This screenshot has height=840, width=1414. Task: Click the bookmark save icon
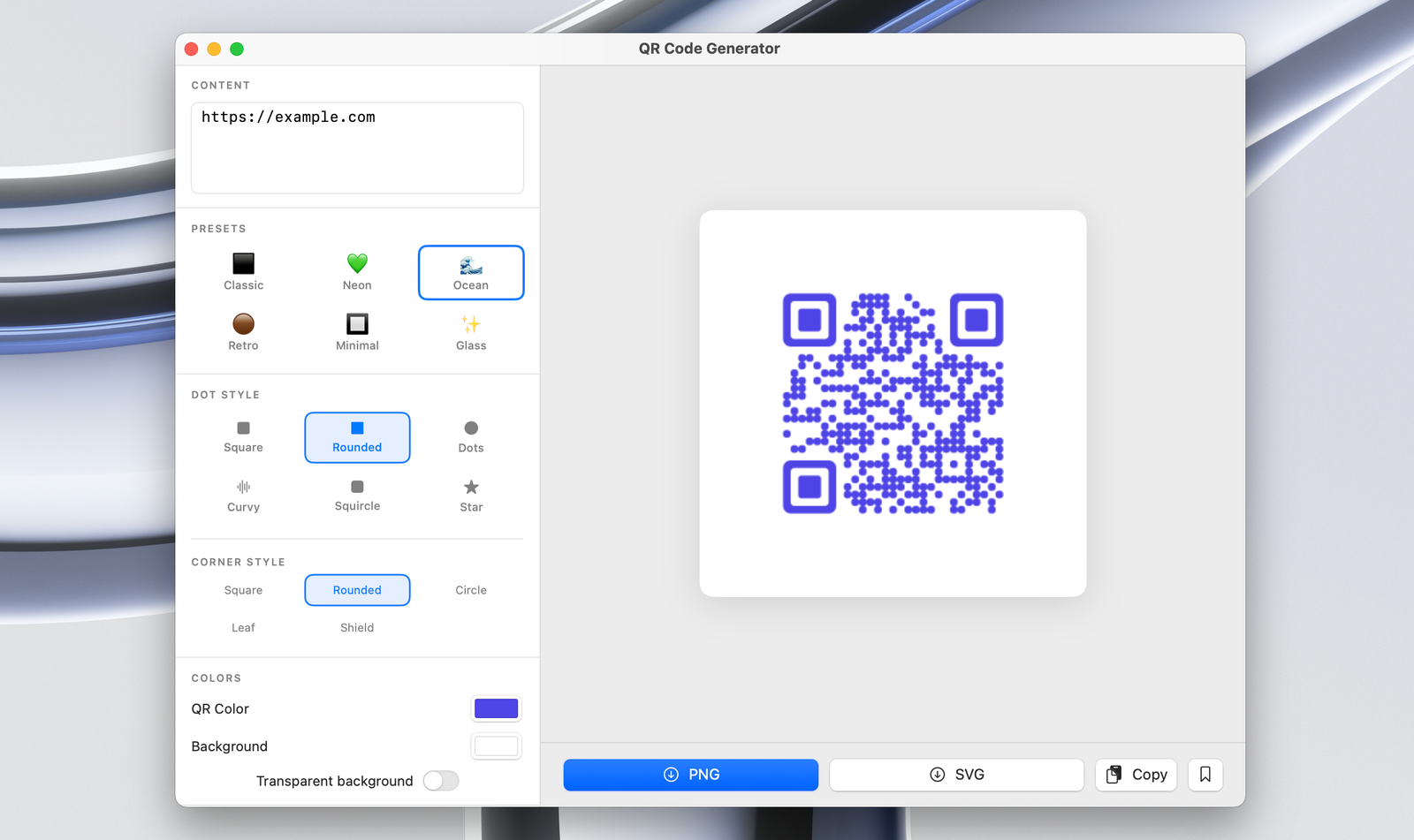pyautogui.click(x=1205, y=775)
